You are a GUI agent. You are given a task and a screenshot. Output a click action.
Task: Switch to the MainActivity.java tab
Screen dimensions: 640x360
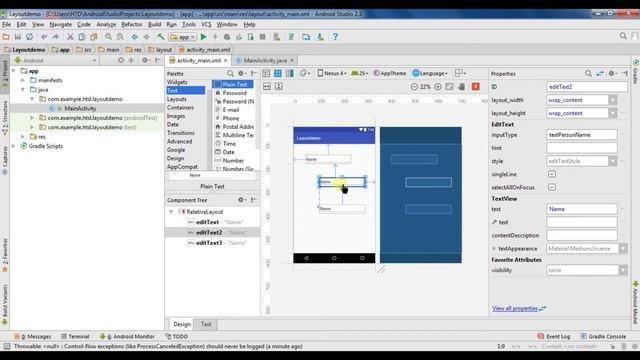click(265, 60)
